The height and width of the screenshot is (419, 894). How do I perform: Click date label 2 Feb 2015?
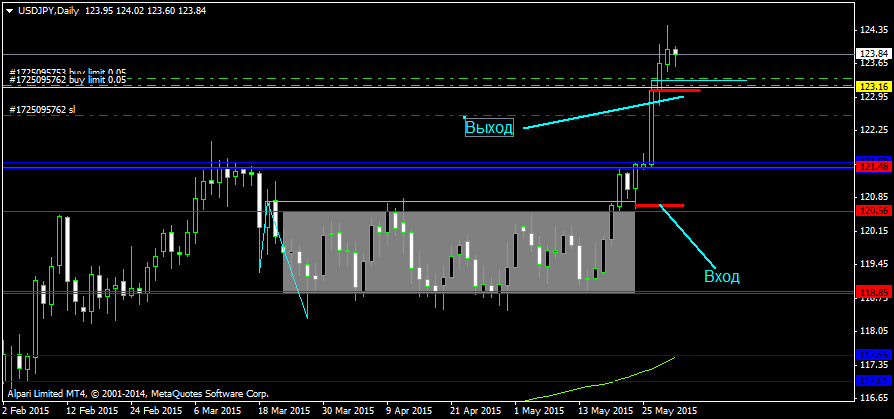pos(26,410)
